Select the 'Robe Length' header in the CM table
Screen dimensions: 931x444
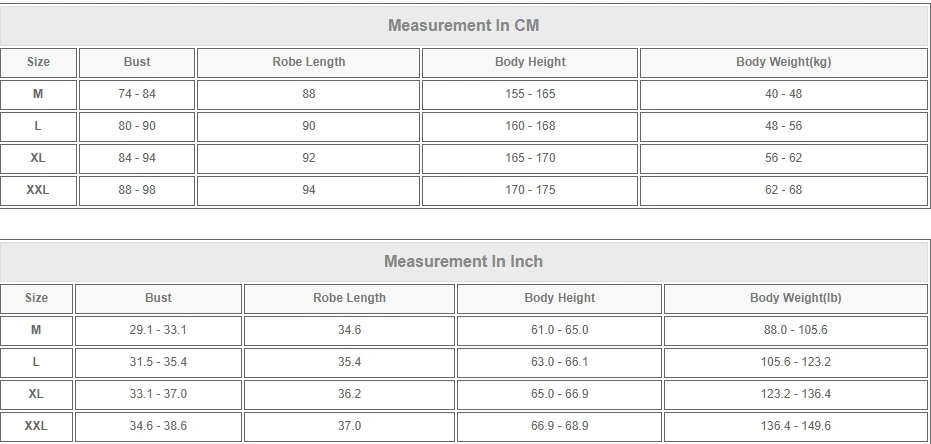[x=308, y=62]
